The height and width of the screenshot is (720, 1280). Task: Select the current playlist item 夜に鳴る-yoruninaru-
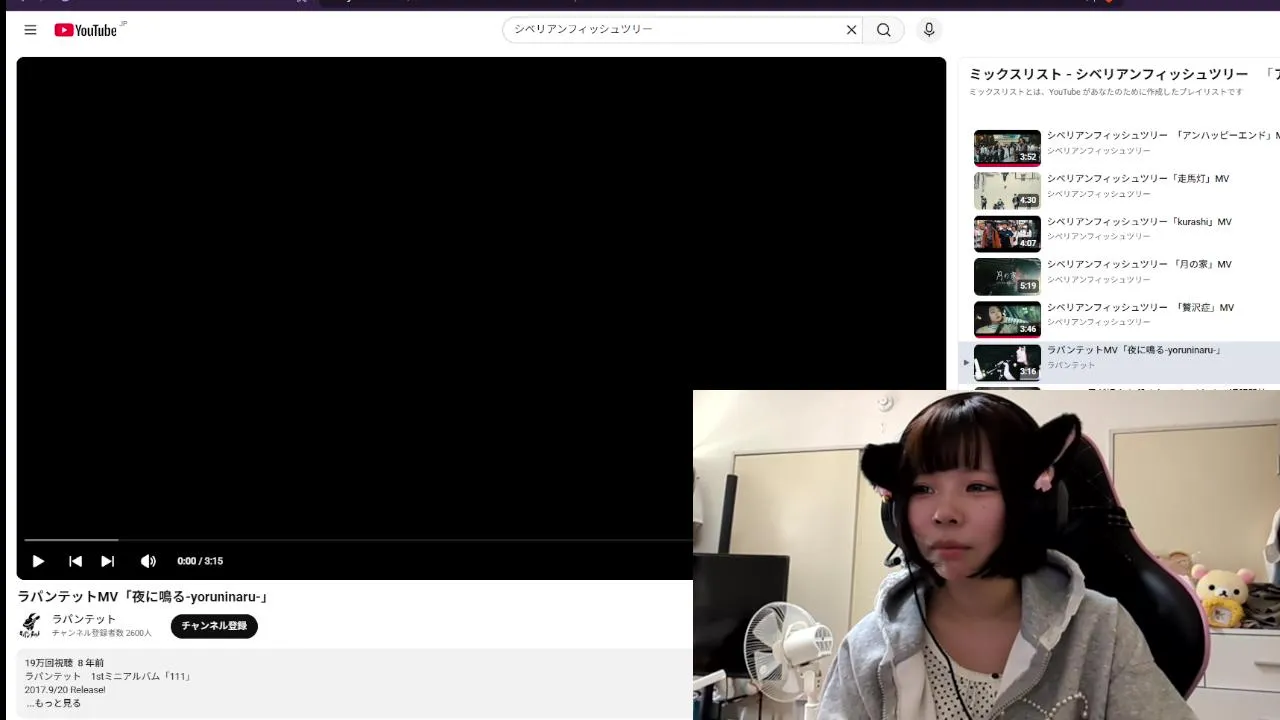1119,363
